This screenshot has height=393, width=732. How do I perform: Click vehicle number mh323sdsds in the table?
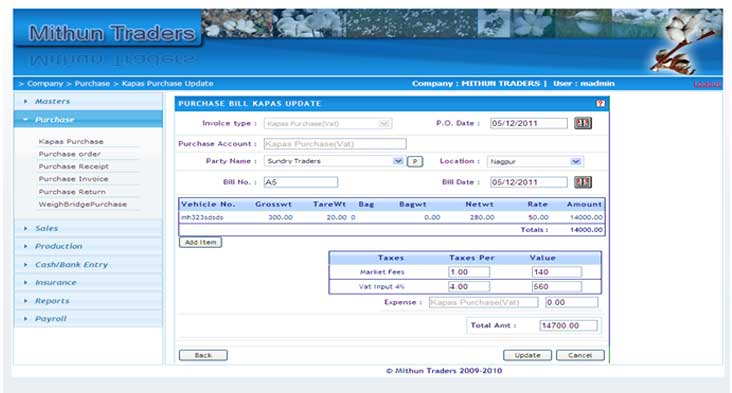pyautogui.click(x=202, y=218)
